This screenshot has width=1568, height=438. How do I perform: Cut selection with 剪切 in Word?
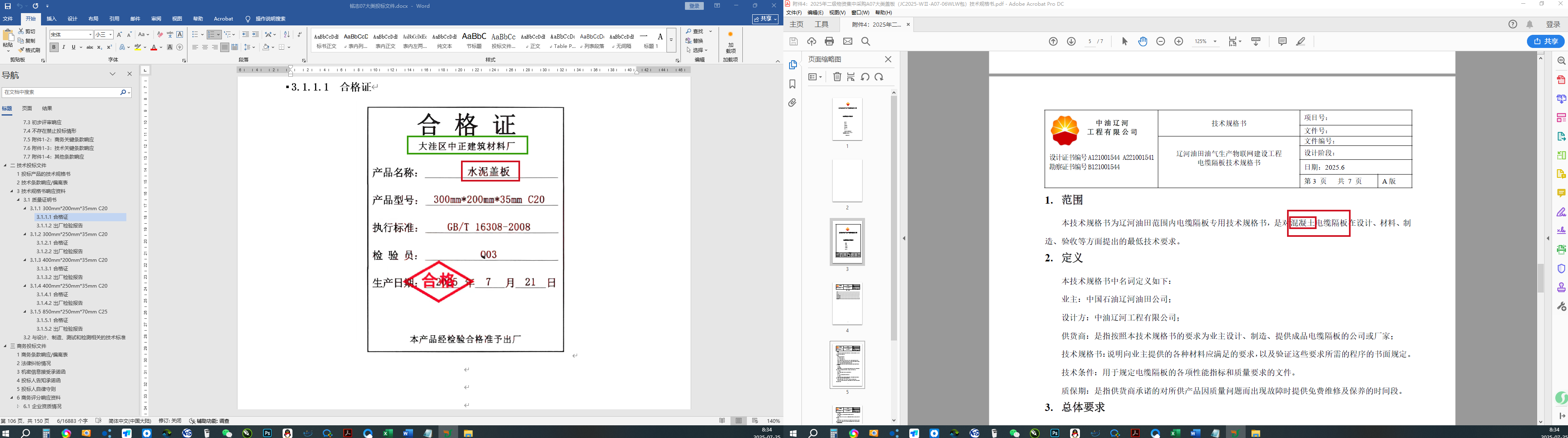pyautogui.click(x=27, y=31)
